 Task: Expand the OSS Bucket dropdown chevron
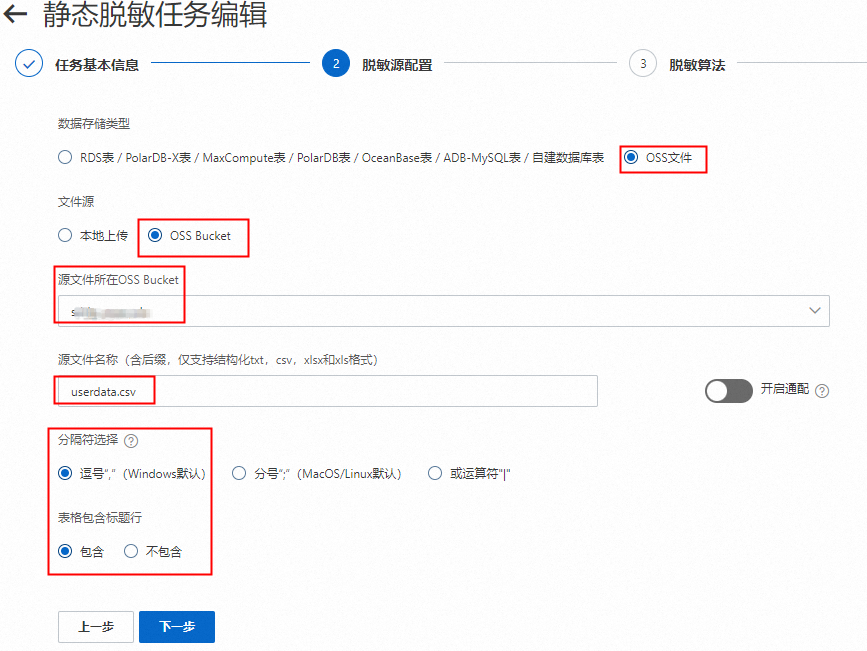814,310
